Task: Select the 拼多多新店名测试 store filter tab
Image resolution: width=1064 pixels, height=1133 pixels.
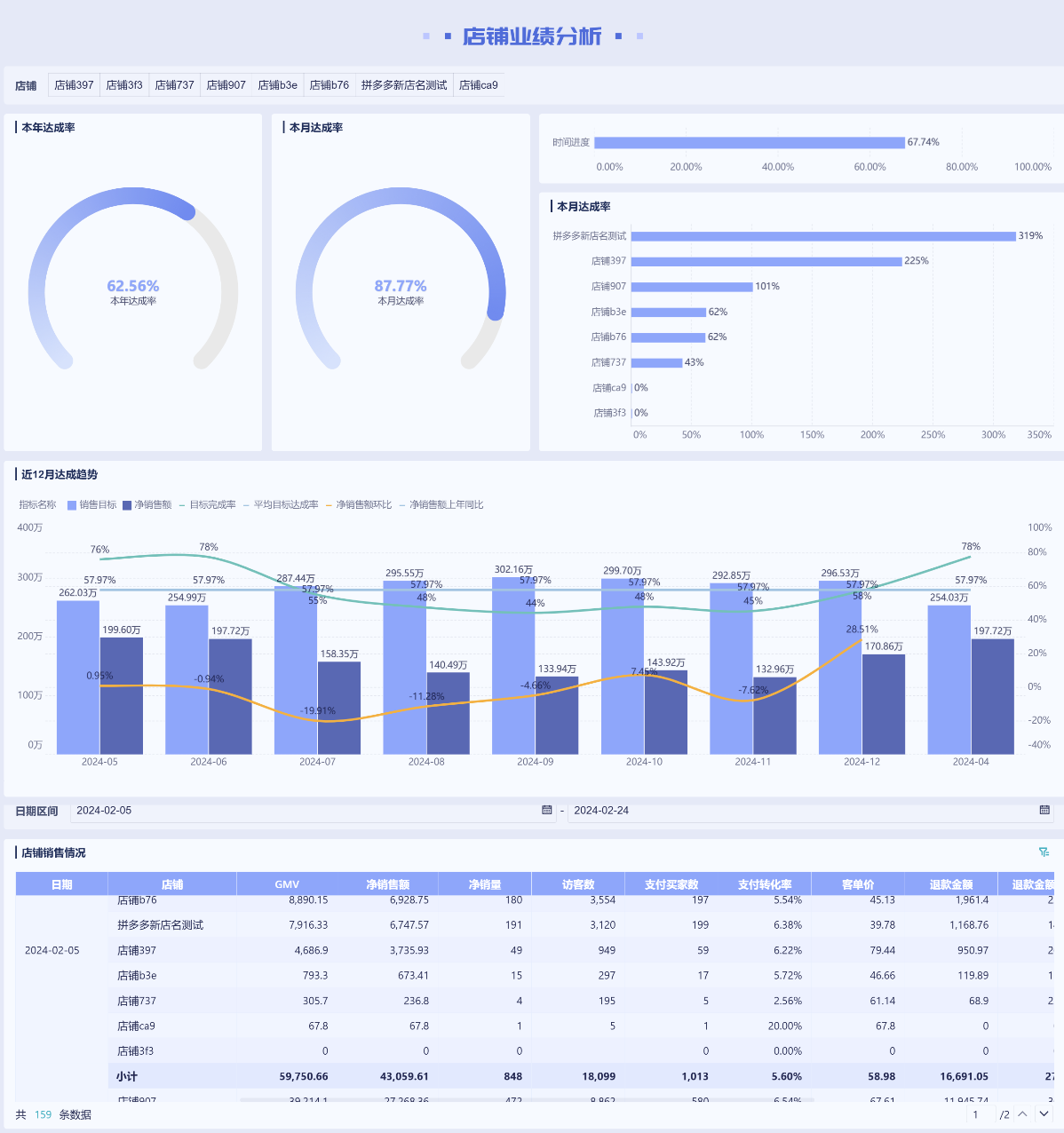Action: point(404,85)
